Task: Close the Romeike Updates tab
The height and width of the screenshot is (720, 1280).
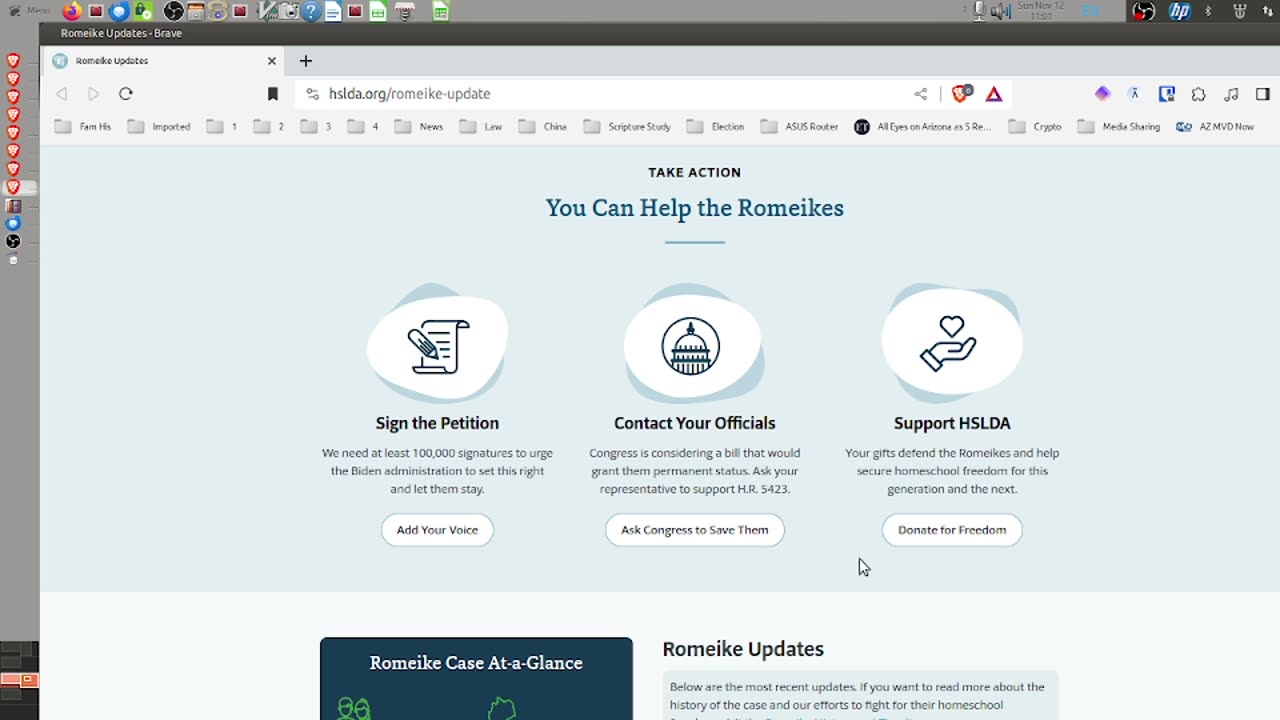Action: point(271,61)
